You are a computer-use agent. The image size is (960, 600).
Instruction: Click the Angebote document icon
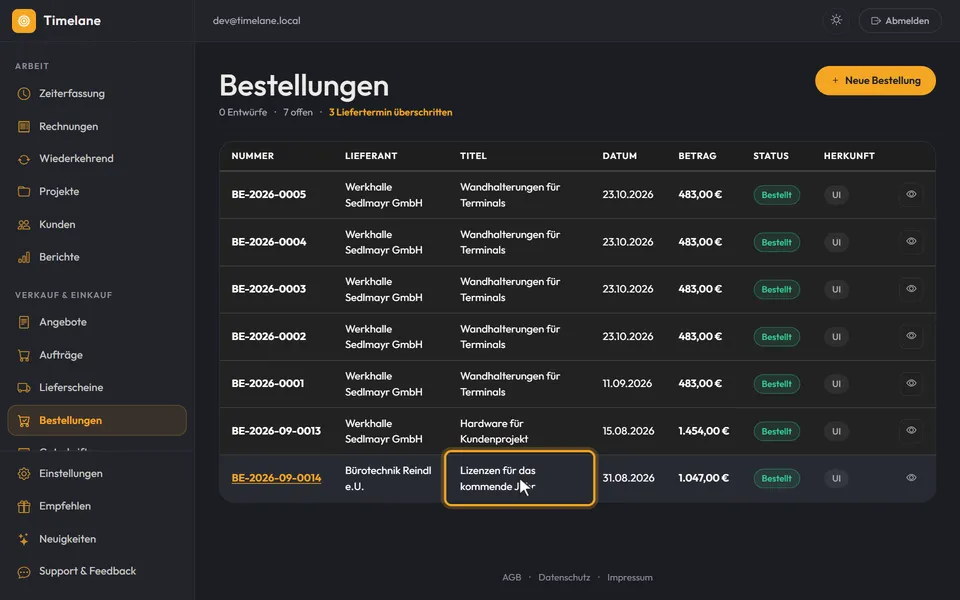click(x=24, y=322)
